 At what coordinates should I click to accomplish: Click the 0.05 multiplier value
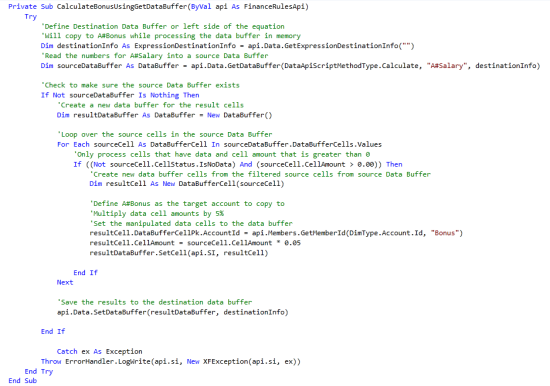click(x=293, y=243)
